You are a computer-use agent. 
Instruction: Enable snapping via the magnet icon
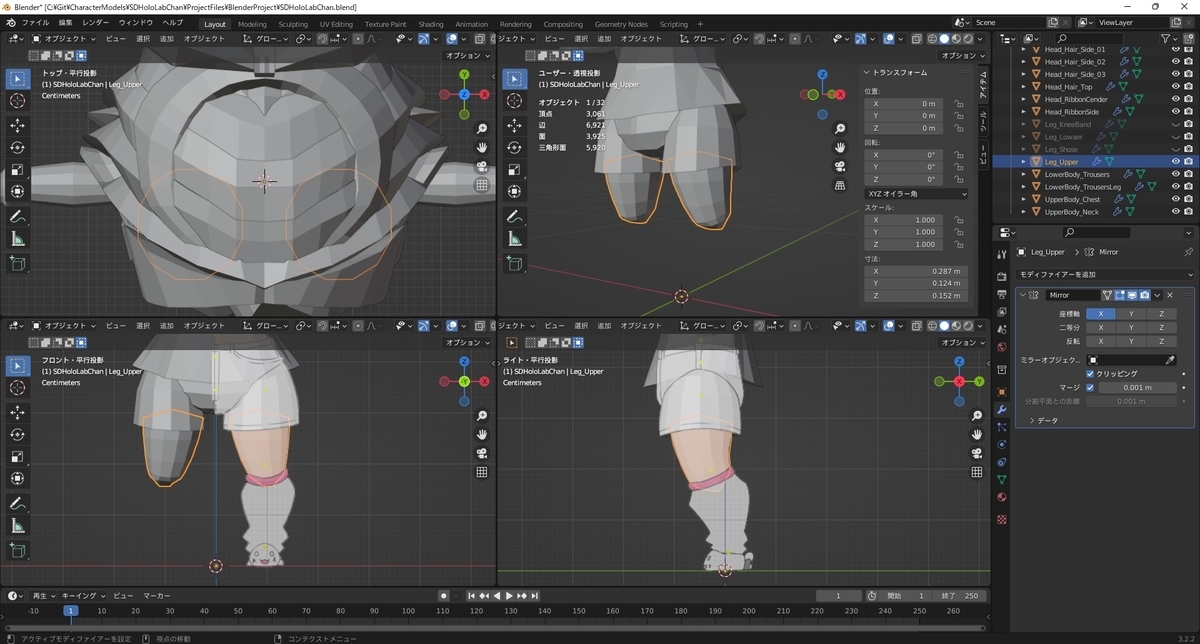322,38
